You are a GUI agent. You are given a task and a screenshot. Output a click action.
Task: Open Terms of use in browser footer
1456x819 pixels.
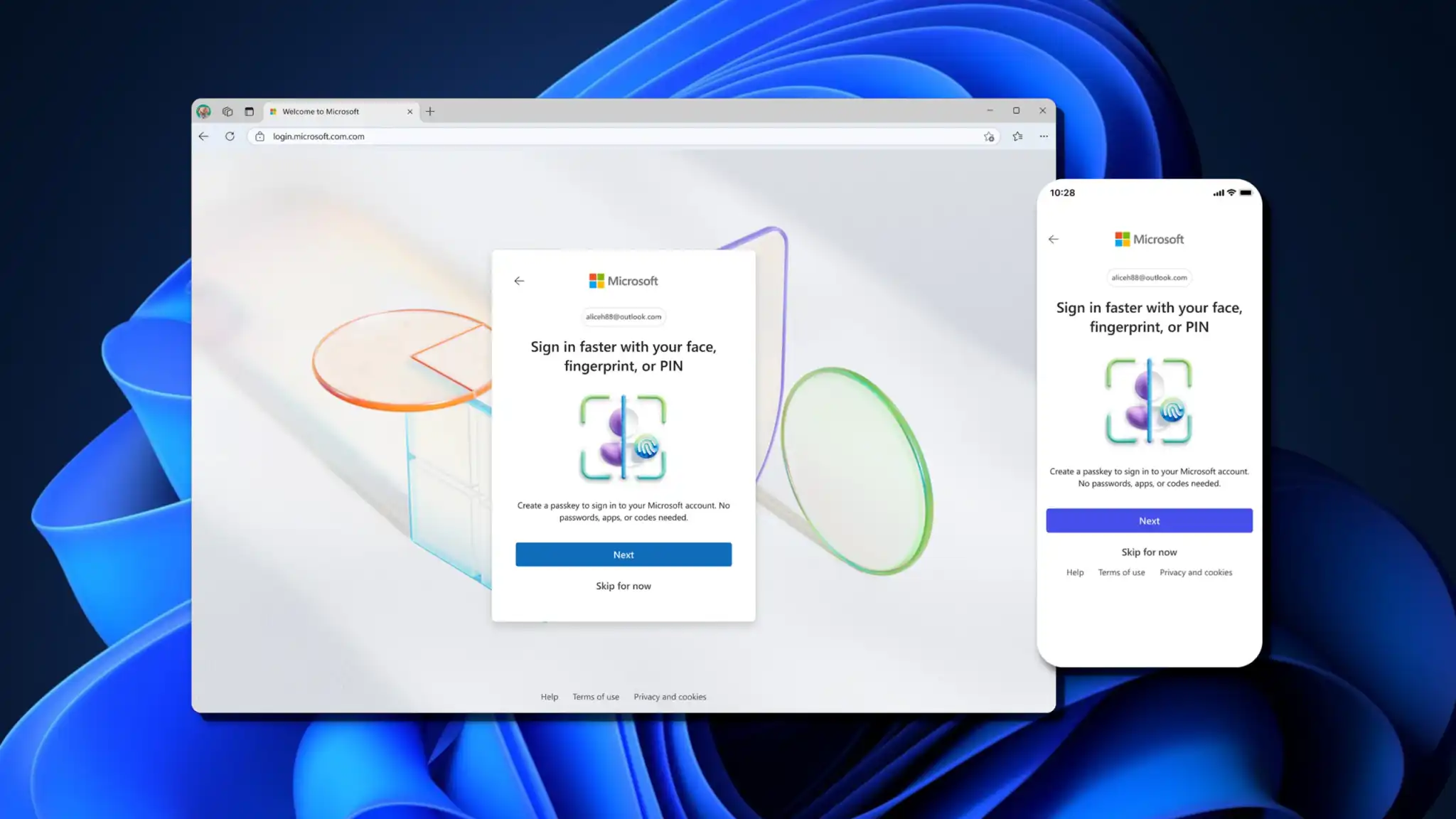click(x=596, y=697)
